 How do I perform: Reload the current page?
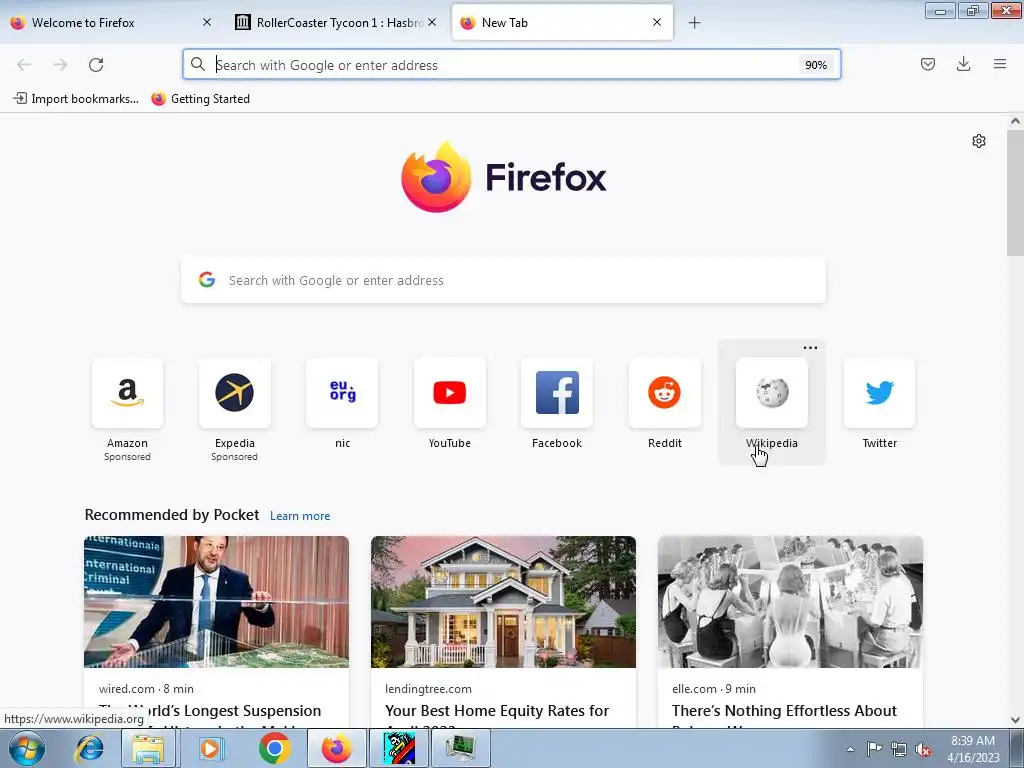click(x=96, y=65)
